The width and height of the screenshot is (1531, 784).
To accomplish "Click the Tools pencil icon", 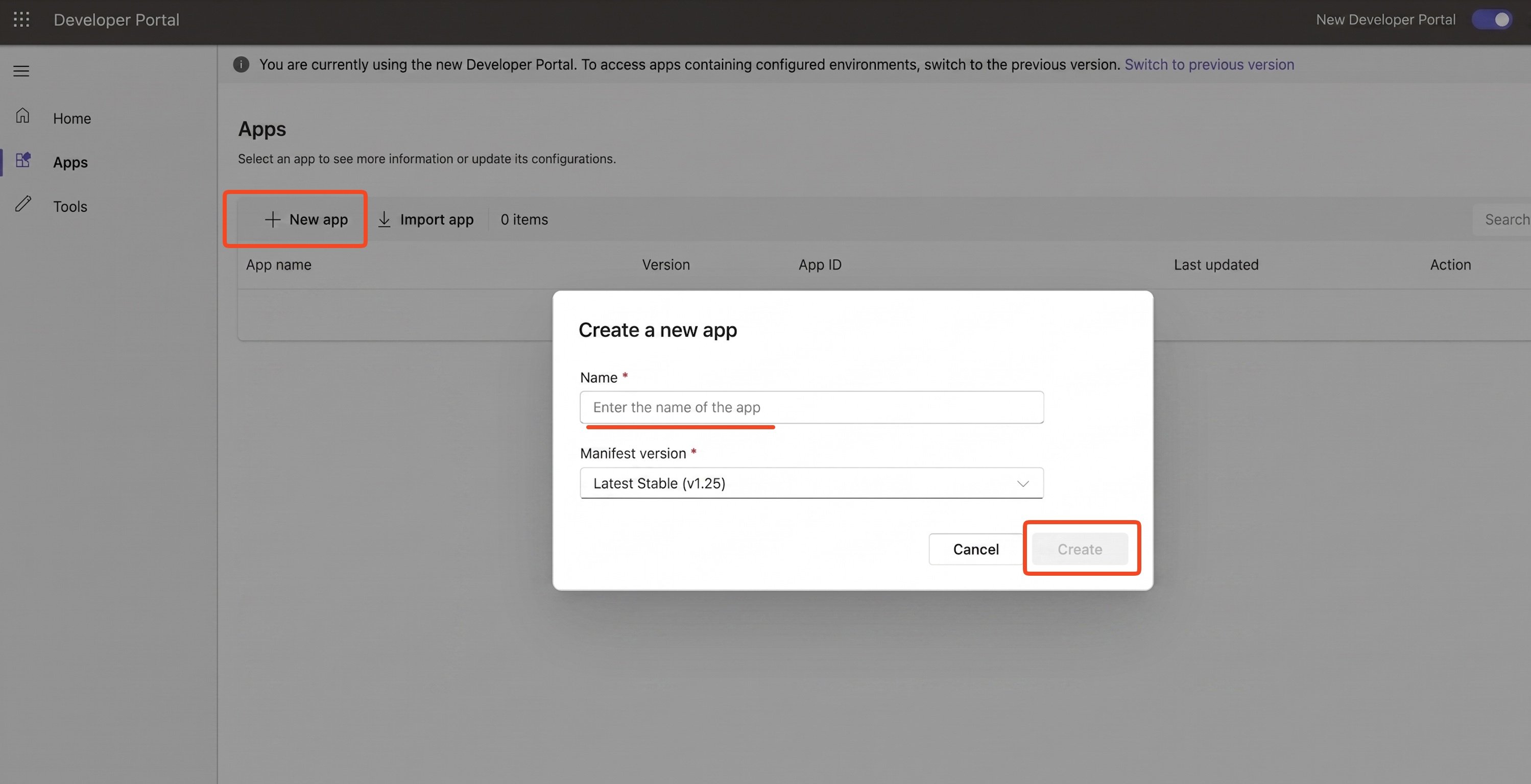I will (23, 204).
